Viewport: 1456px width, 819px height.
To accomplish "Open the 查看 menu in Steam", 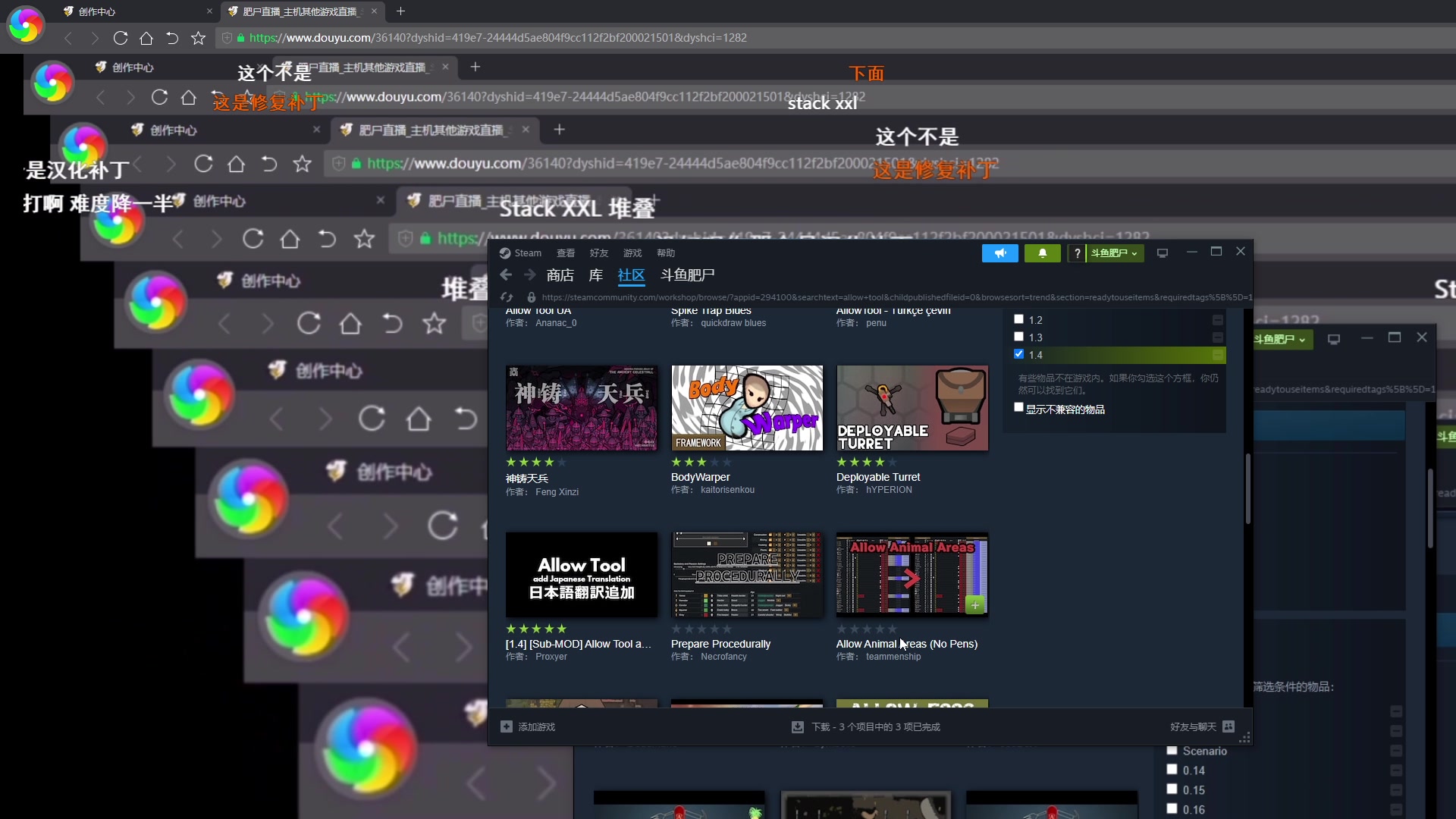I will (566, 253).
